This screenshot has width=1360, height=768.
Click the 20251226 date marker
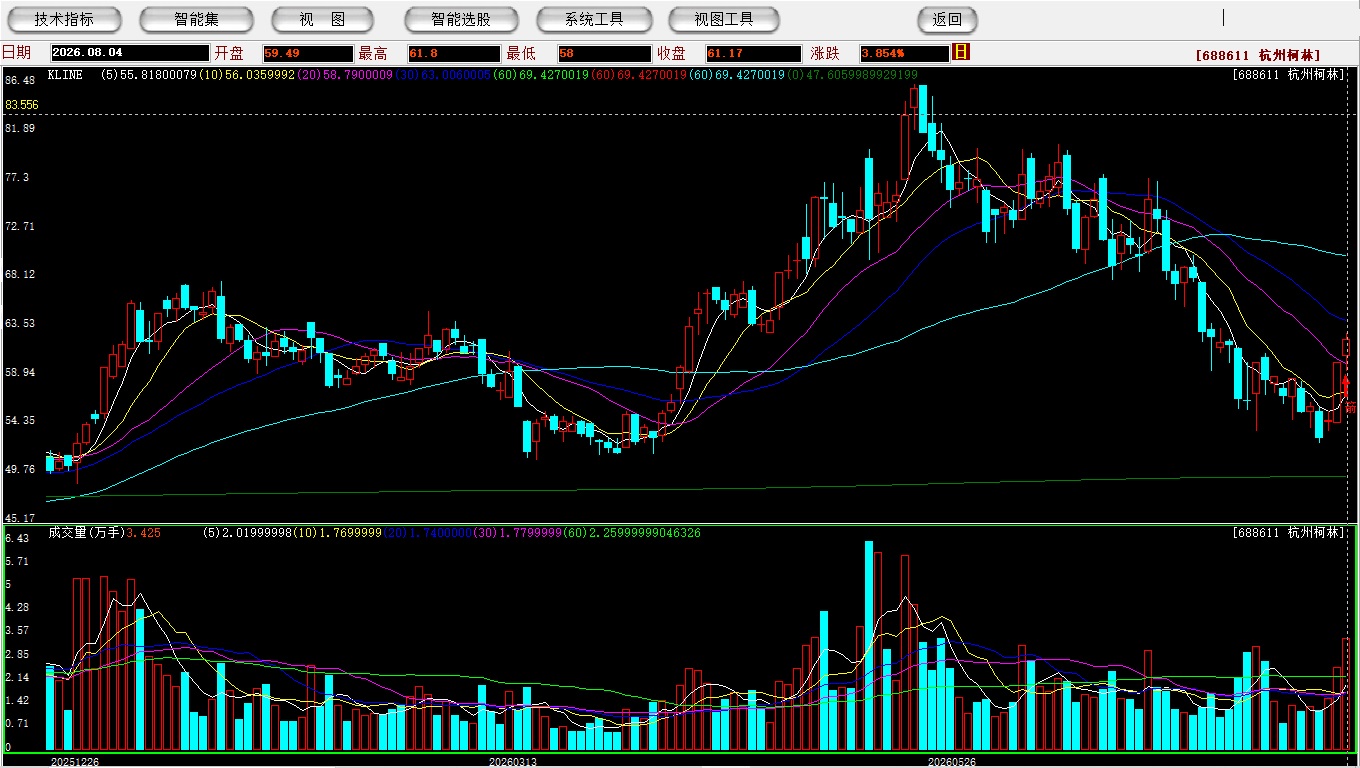point(75,762)
